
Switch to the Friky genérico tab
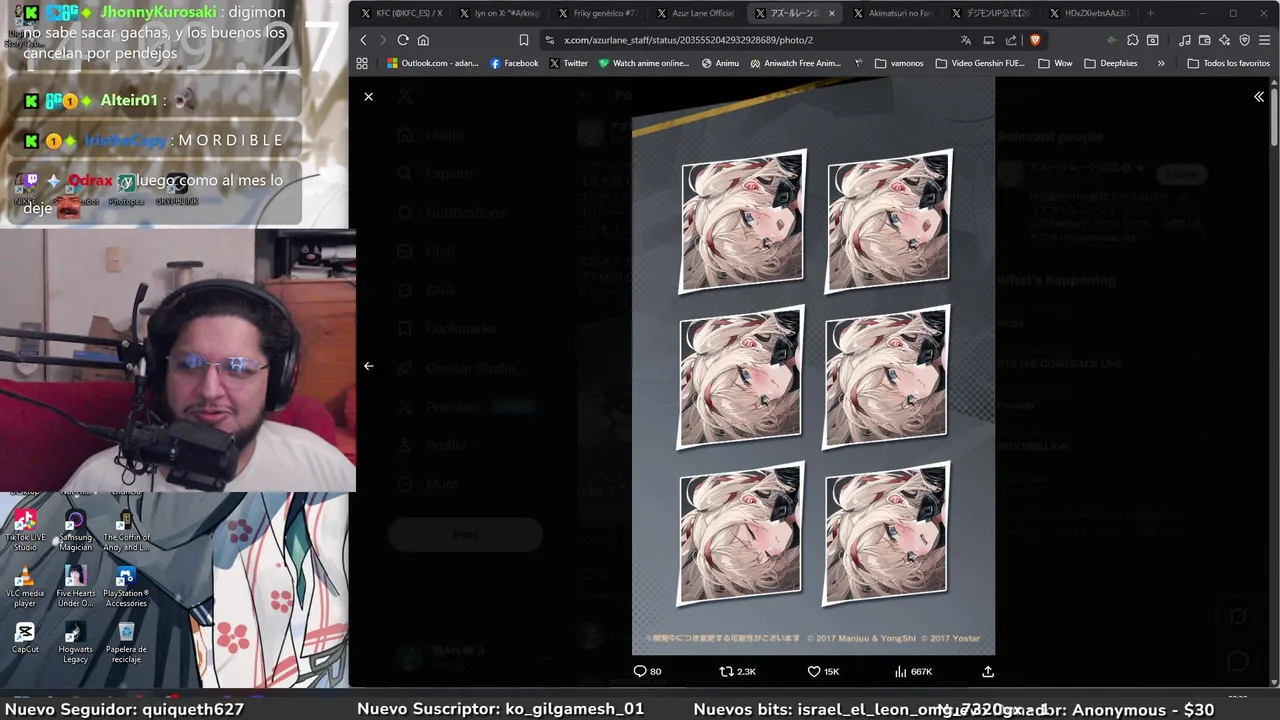[x=598, y=13]
